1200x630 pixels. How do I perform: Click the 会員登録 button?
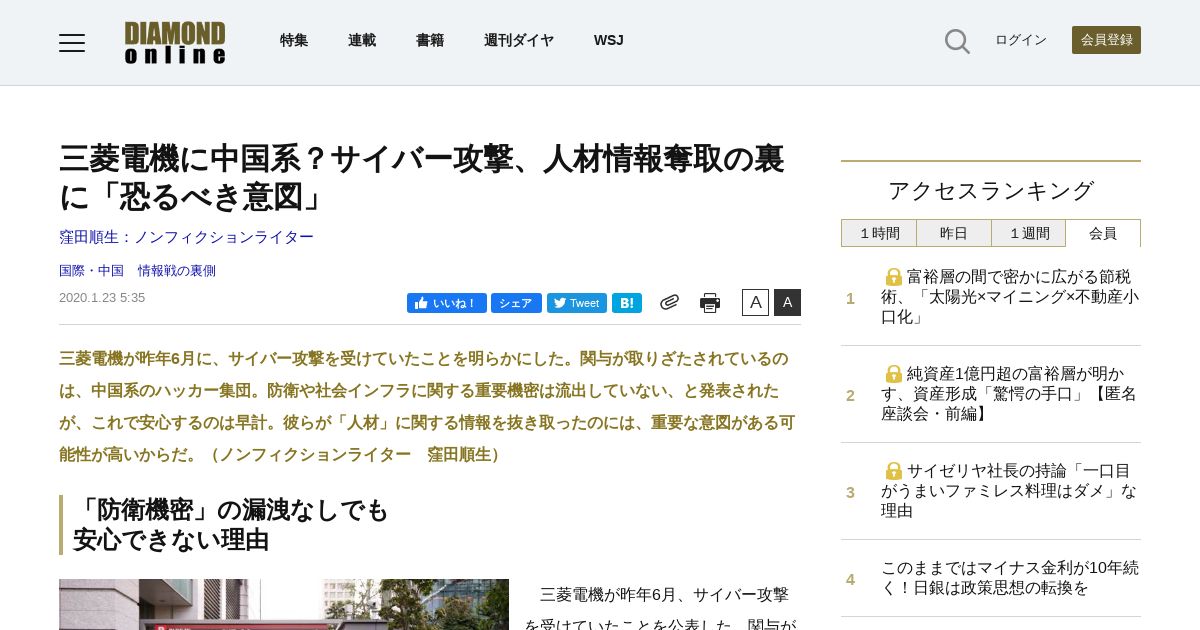(x=1106, y=40)
